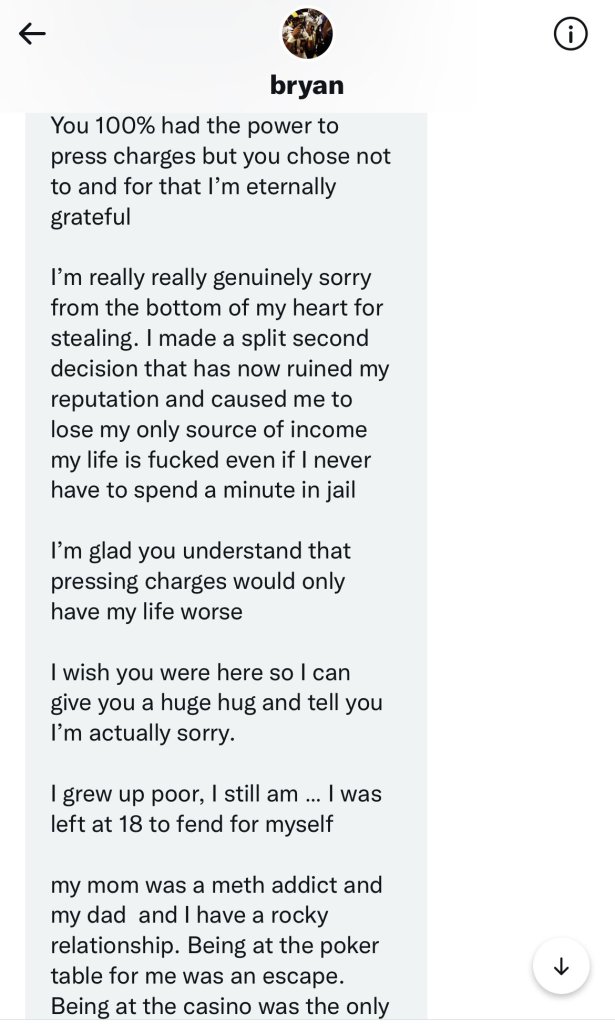Click the line "reputation and caused me to"
Viewport: 615px width, 1024px height.
pyautogui.click(x=201, y=399)
